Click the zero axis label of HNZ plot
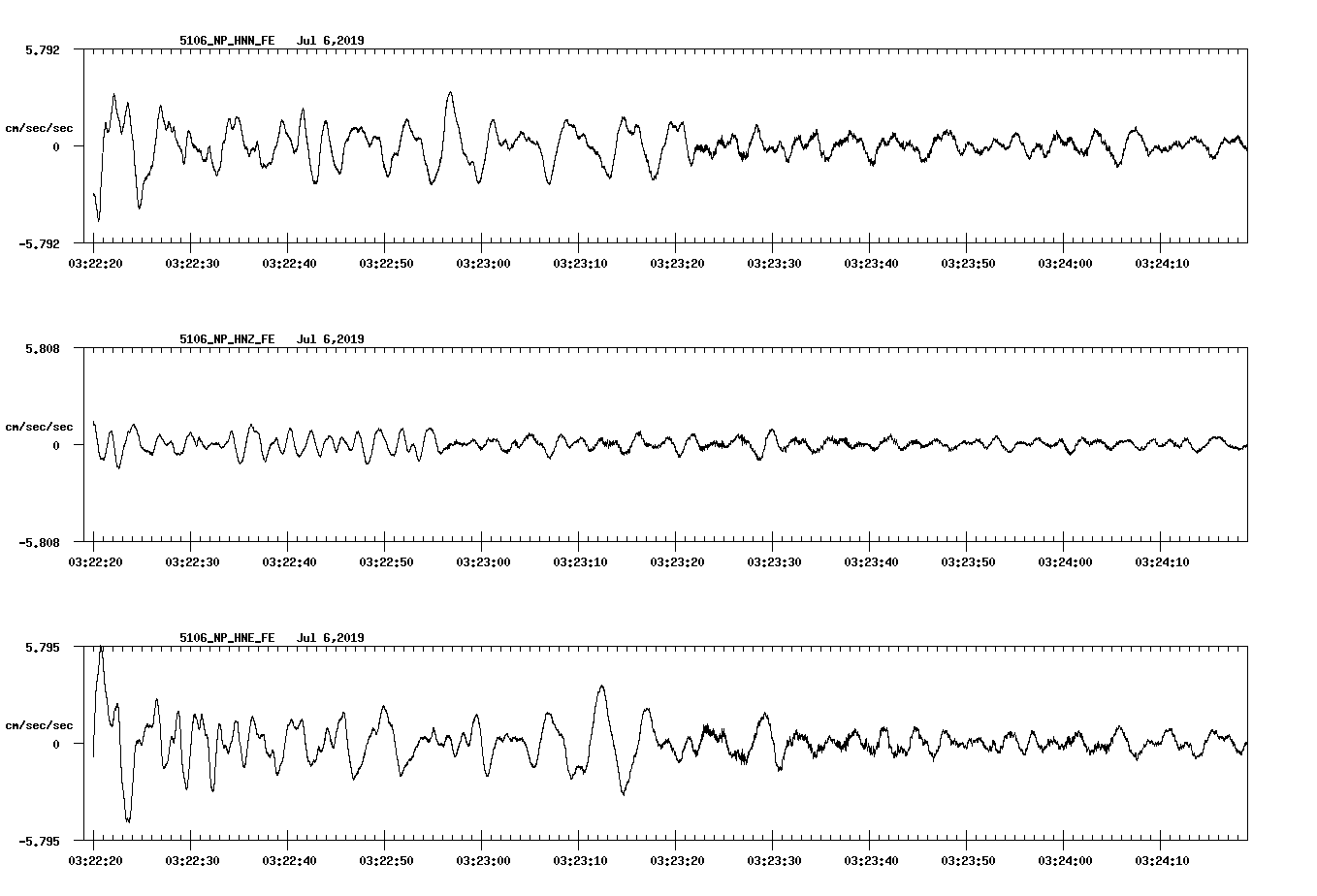 [56, 445]
